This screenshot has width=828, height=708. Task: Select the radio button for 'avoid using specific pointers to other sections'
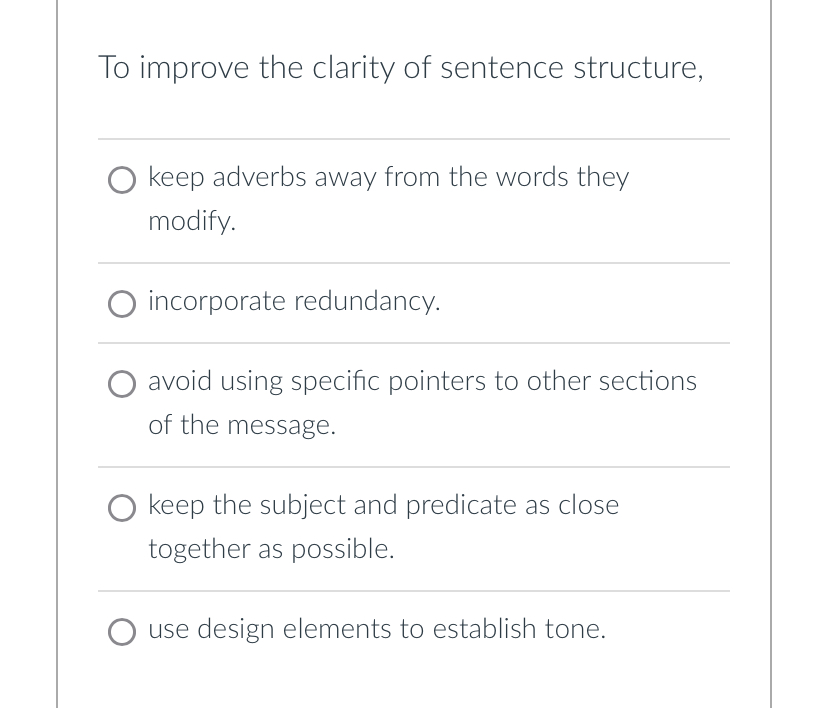121,384
